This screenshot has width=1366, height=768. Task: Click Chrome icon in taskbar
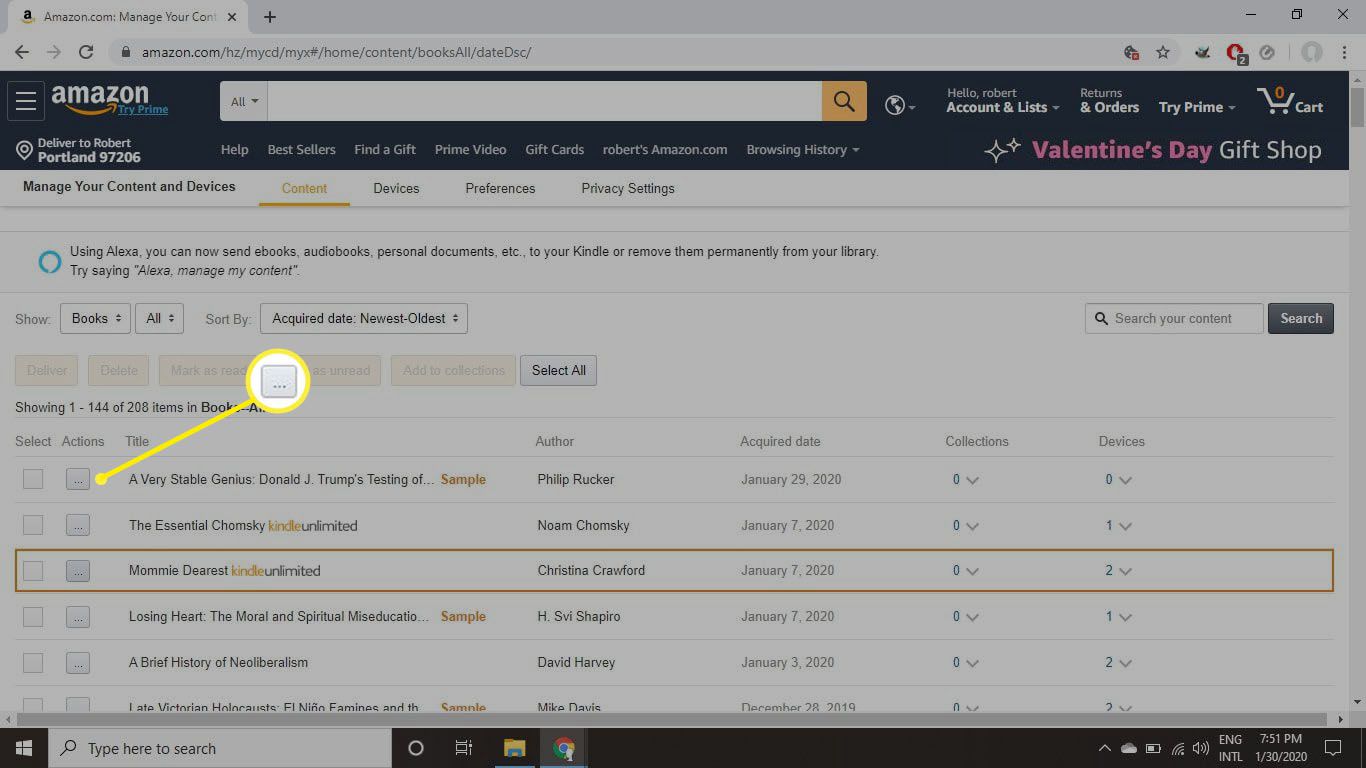tap(564, 748)
